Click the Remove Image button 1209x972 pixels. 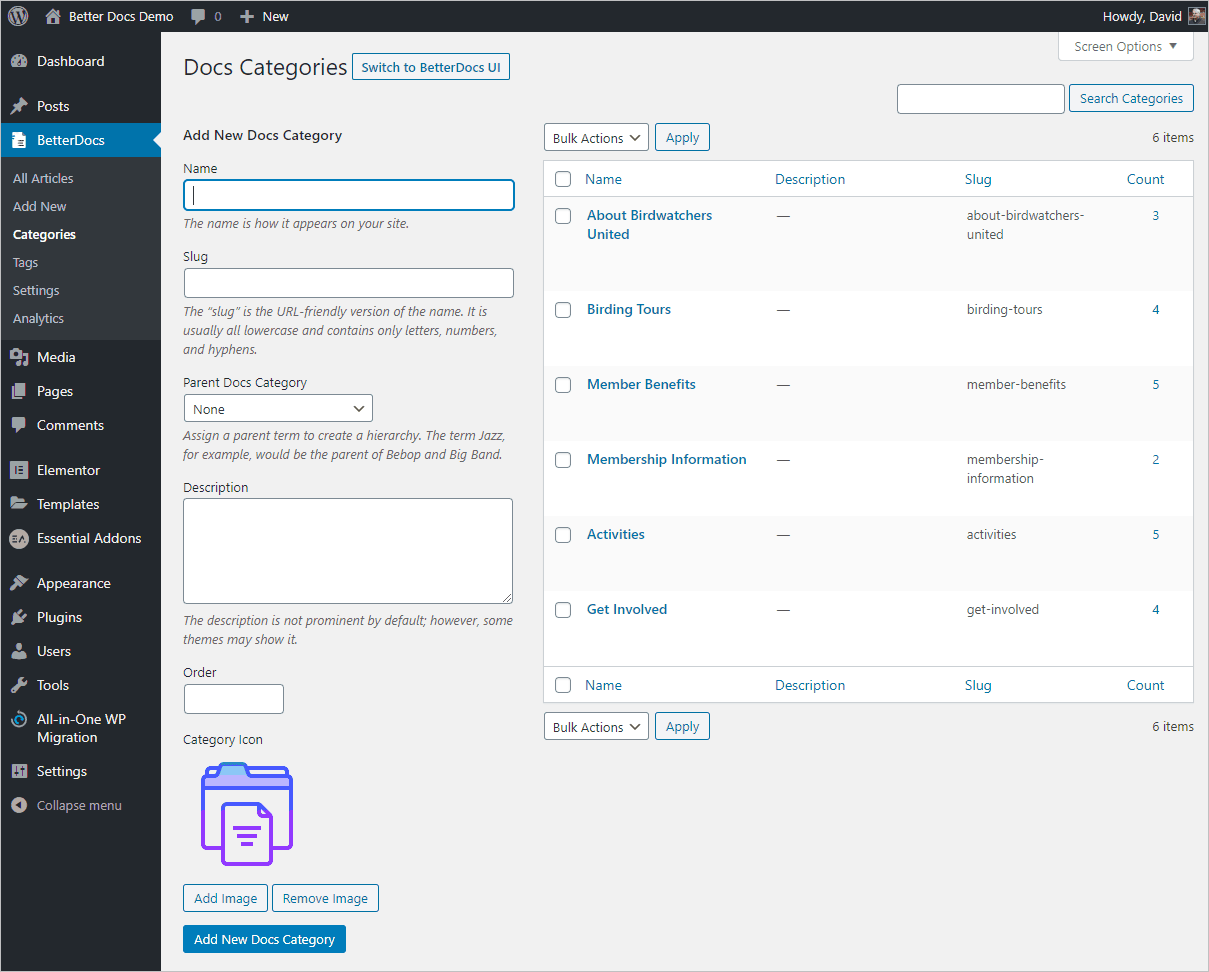pos(325,898)
